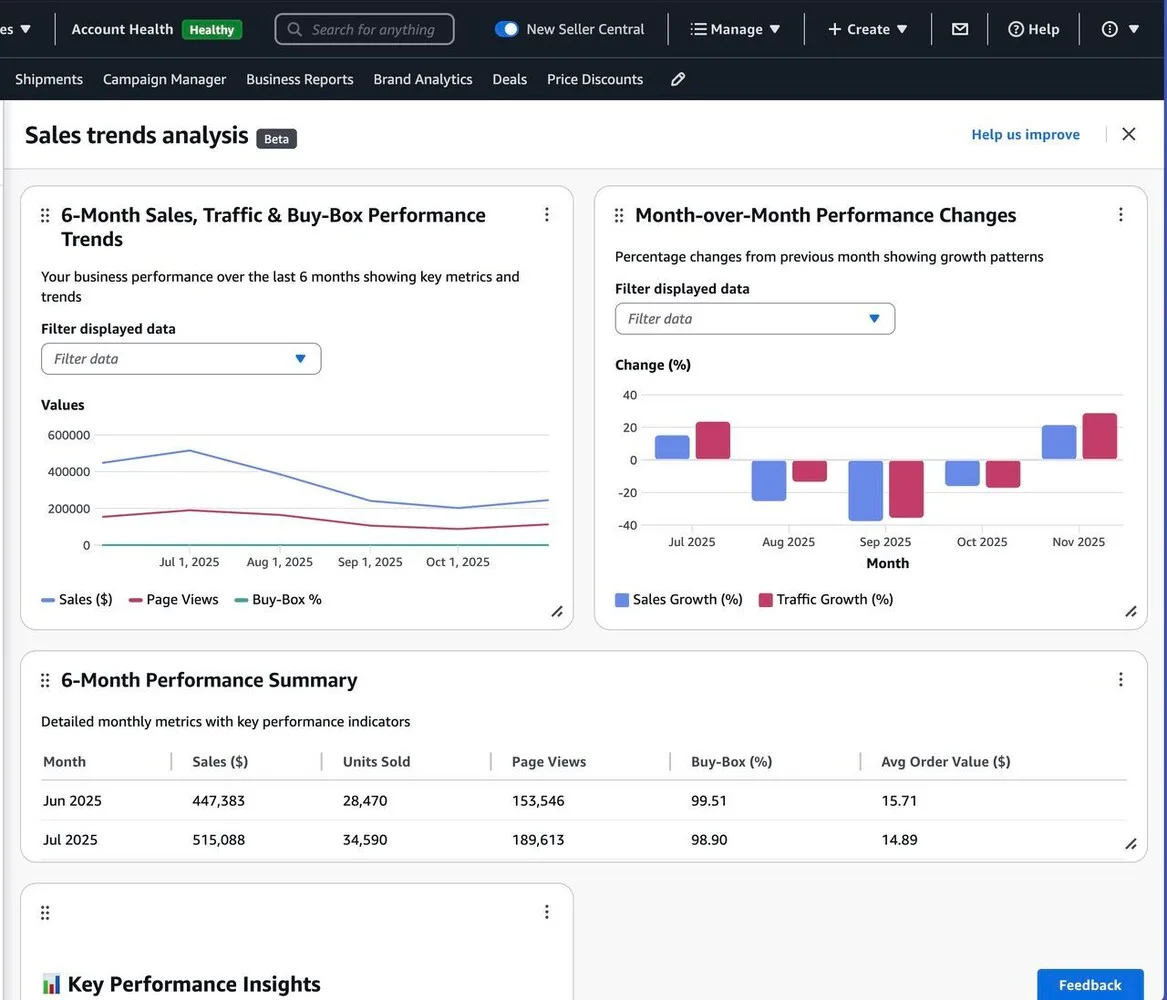
Task: Open the Feedback button
Action: tap(1090, 984)
